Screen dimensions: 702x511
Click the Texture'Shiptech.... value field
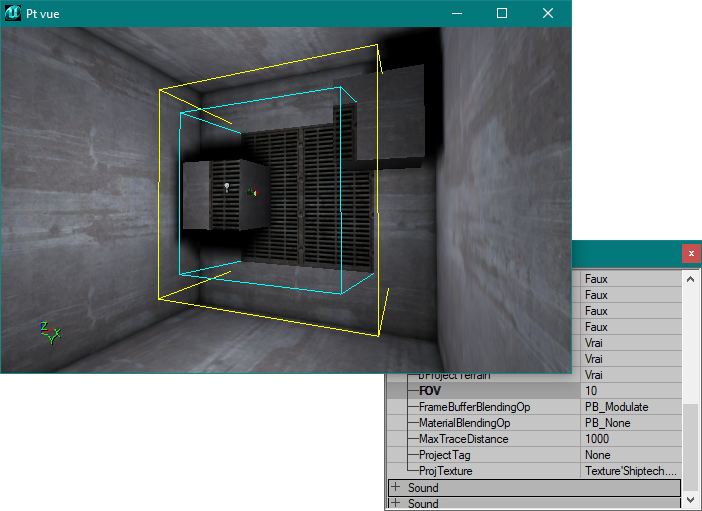(631, 471)
